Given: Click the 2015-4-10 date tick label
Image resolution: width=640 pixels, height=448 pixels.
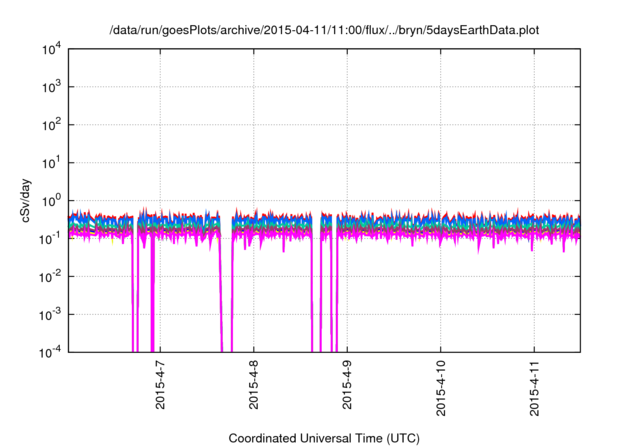Looking at the screenshot, I should click(x=440, y=388).
